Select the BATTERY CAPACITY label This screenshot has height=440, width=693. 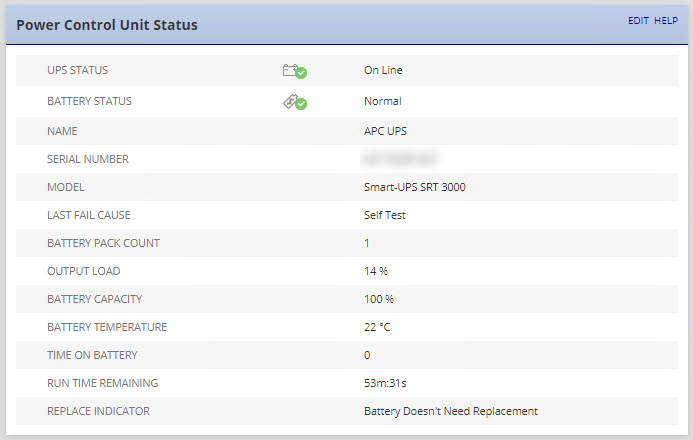(95, 299)
